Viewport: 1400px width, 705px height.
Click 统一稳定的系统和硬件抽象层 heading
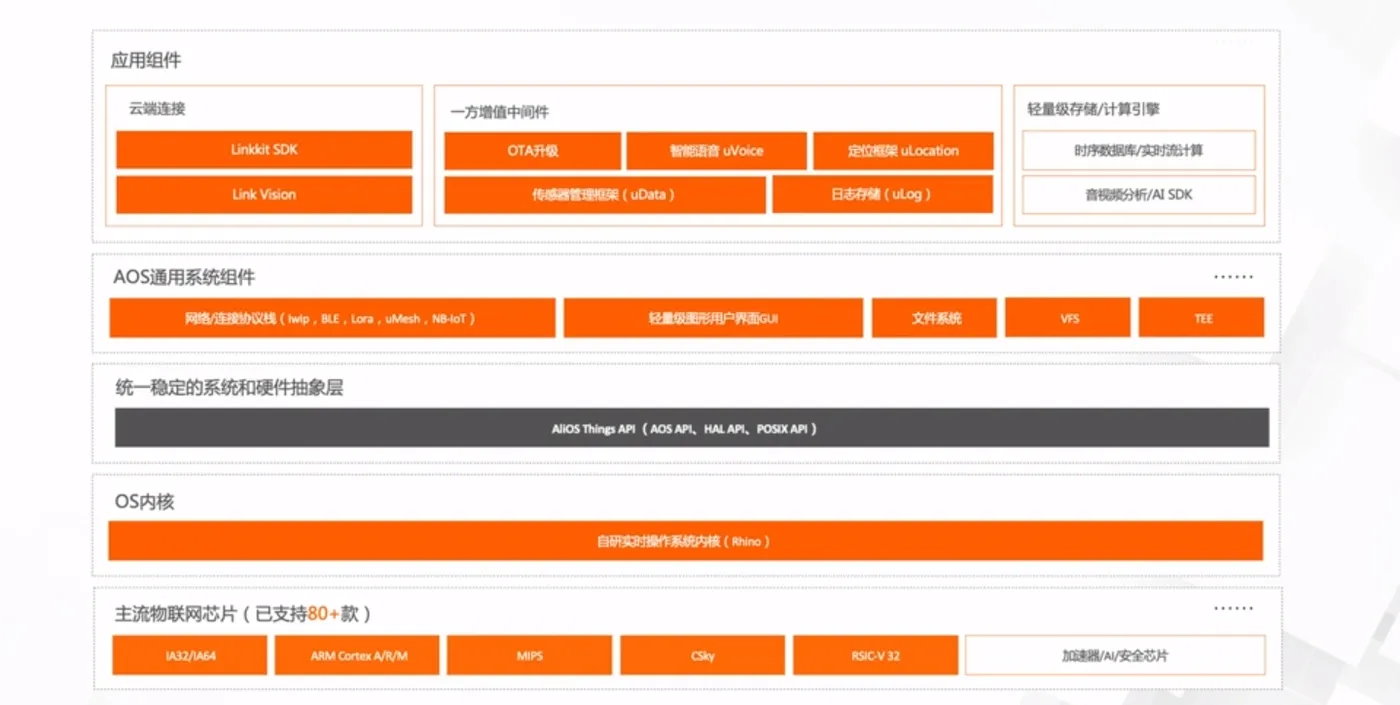click(x=229, y=388)
